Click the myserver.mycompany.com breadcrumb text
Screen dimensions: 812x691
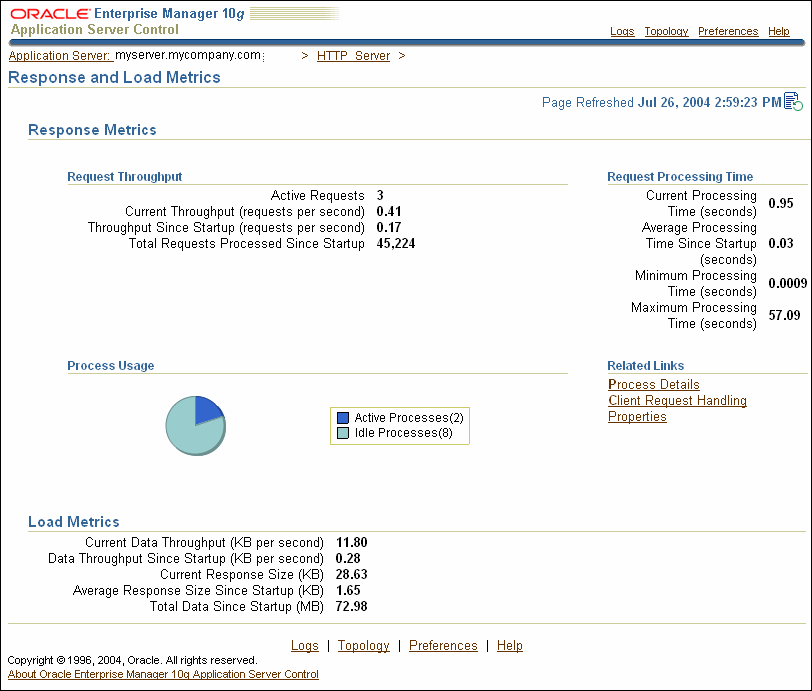pyautogui.click(x=188, y=55)
